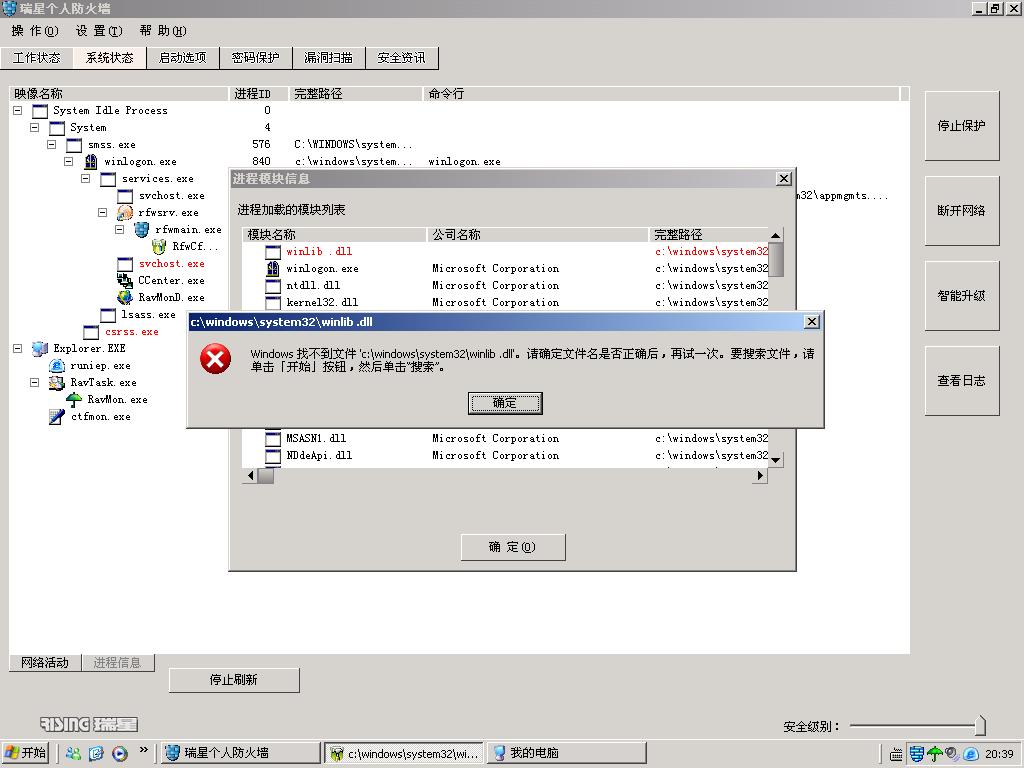Screen dimensions: 1024x768
Task: Open the 设置(T) menu
Action: coord(99,31)
